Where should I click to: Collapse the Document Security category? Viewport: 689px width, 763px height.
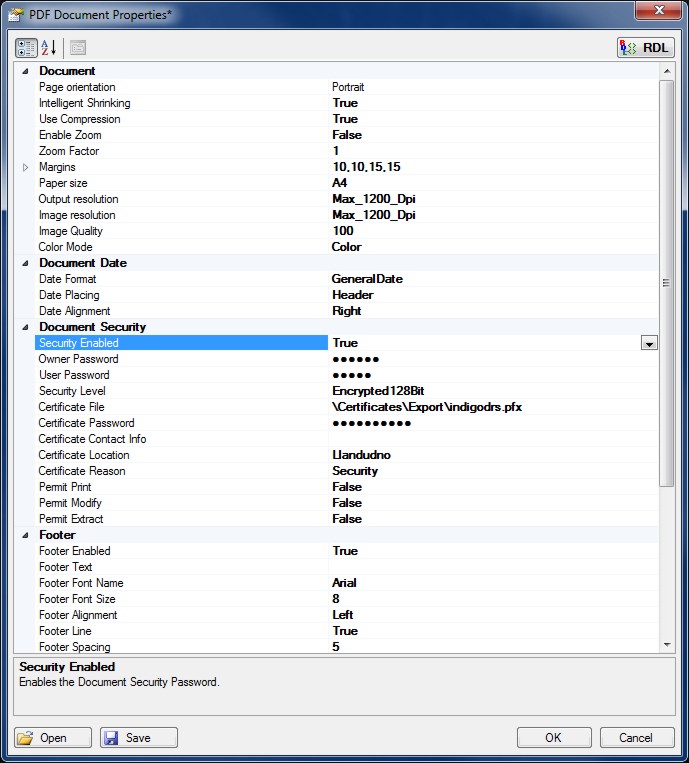[x=25, y=327]
